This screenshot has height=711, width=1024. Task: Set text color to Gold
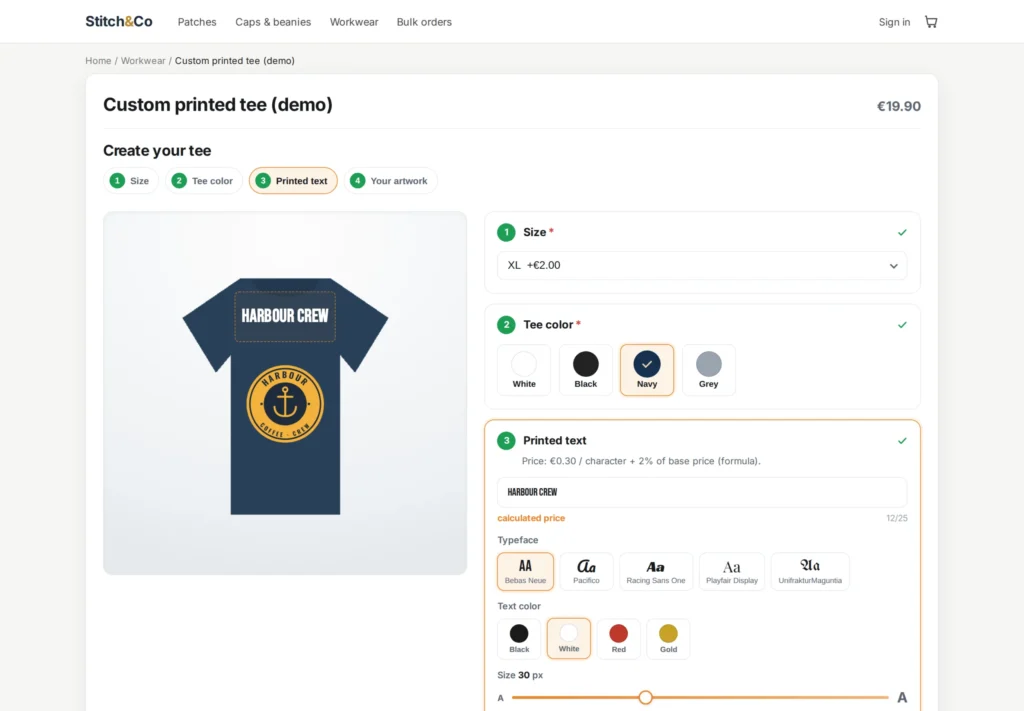tap(668, 639)
